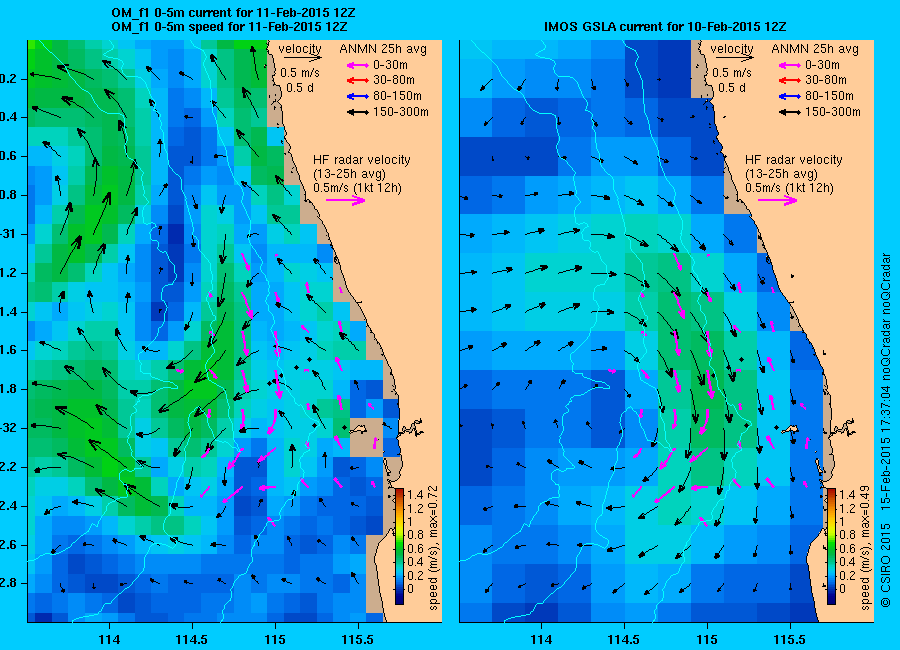
Task: Click the velocity scale arrow in left panel
Action: [302, 58]
